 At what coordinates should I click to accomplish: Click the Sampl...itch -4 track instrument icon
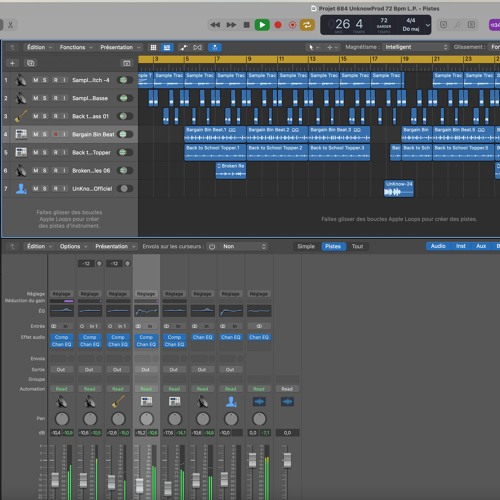(21, 80)
